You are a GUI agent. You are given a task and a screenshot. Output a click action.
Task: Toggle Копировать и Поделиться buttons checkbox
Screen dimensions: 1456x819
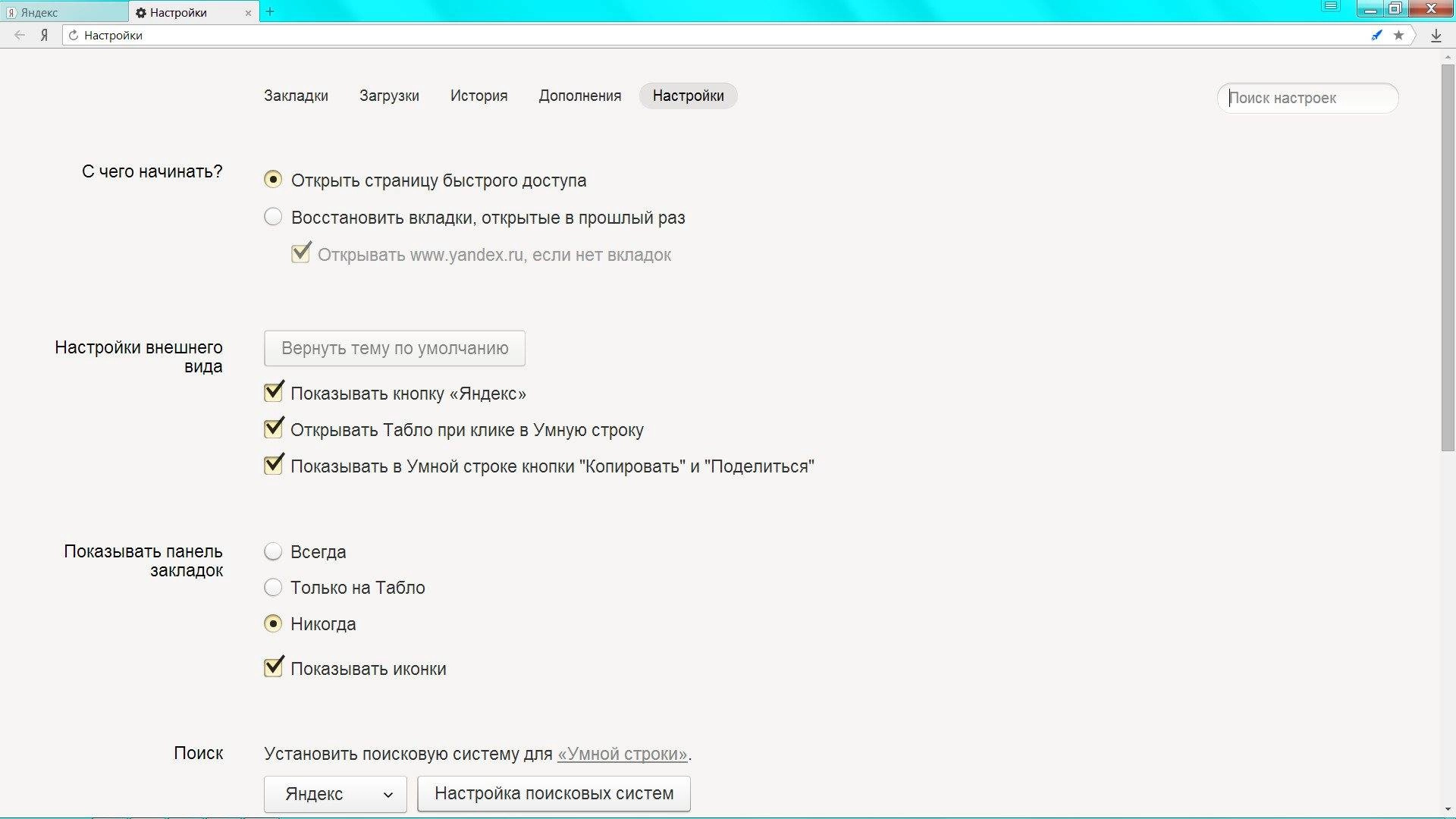pyautogui.click(x=274, y=464)
